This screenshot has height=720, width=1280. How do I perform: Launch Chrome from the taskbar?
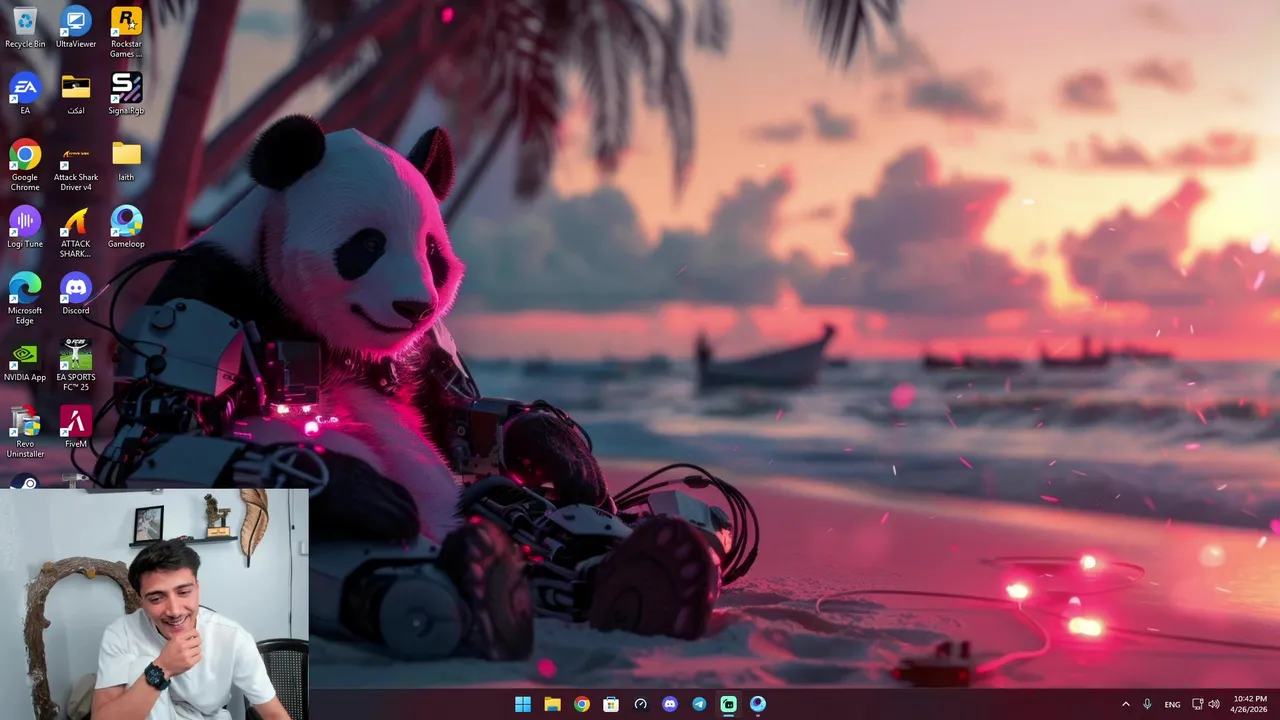tap(582, 704)
